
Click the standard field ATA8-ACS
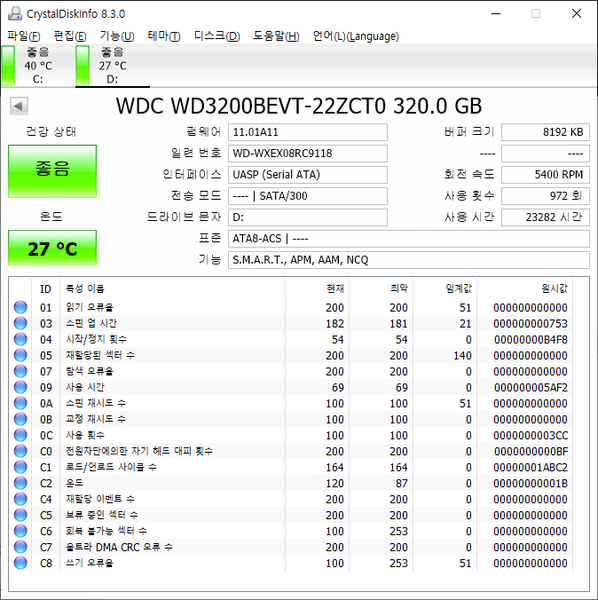(x=409, y=239)
